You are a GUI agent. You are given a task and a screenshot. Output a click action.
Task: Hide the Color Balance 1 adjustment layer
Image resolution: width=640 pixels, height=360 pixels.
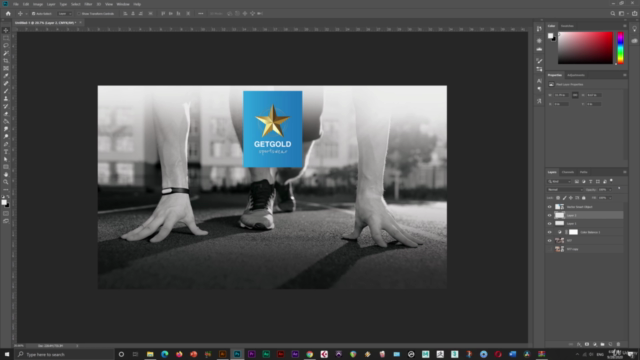549,232
